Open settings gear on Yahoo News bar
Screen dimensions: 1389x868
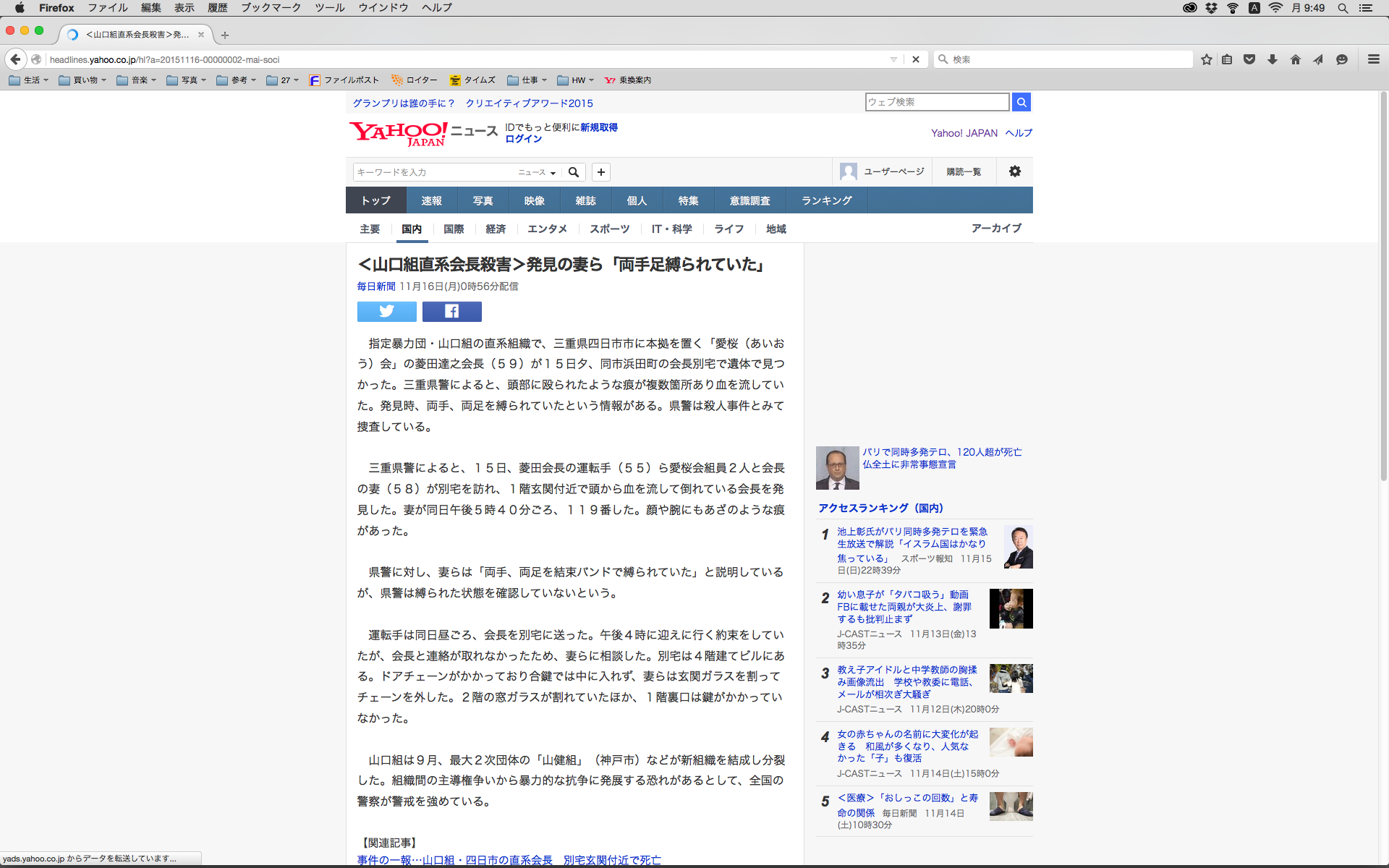point(1014,171)
